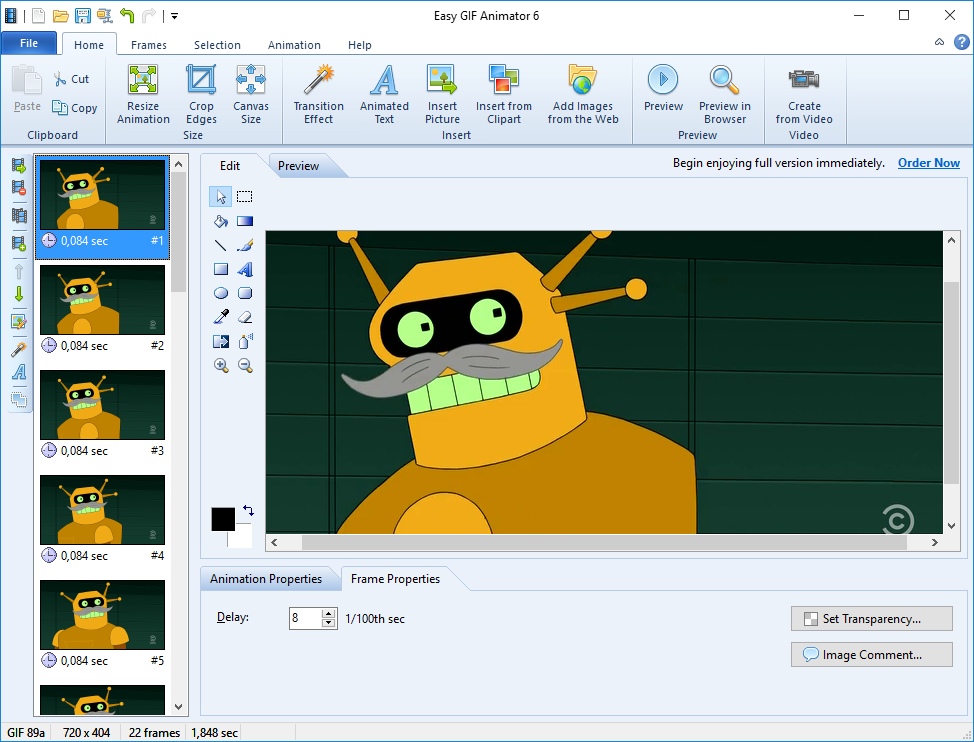Collapse the ribbon with the caret icon
This screenshot has height=742, width=974.
pos(939,42)
